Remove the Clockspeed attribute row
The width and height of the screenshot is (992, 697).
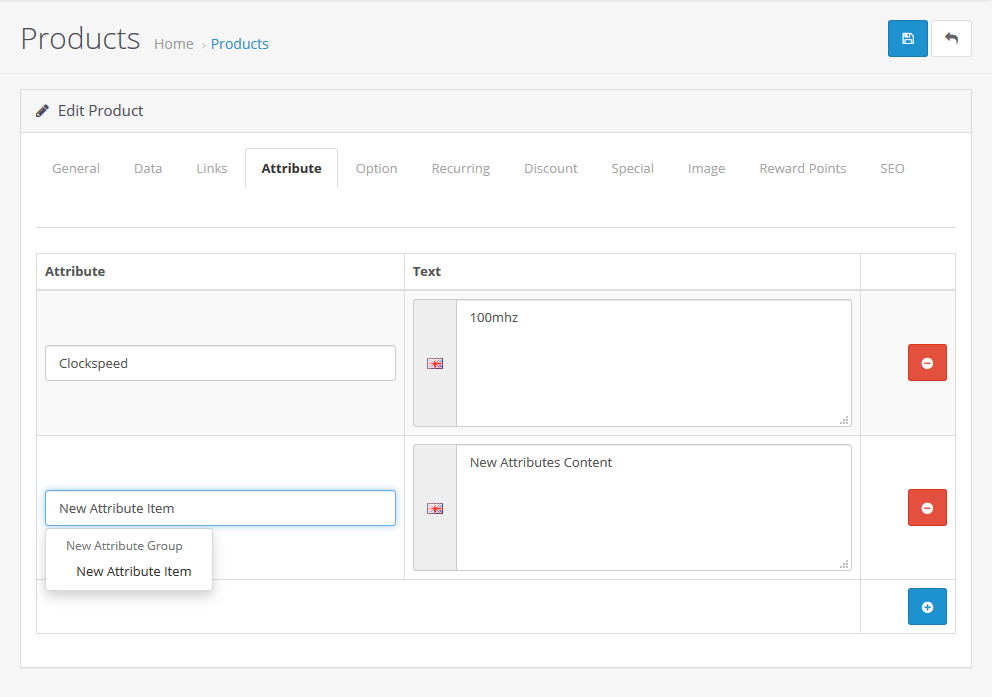[926, 362]
